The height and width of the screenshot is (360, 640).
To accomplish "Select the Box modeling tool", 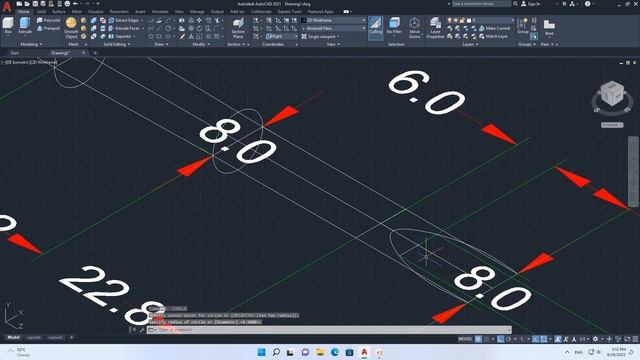I will pyautogui.click(x=8, y=26).
